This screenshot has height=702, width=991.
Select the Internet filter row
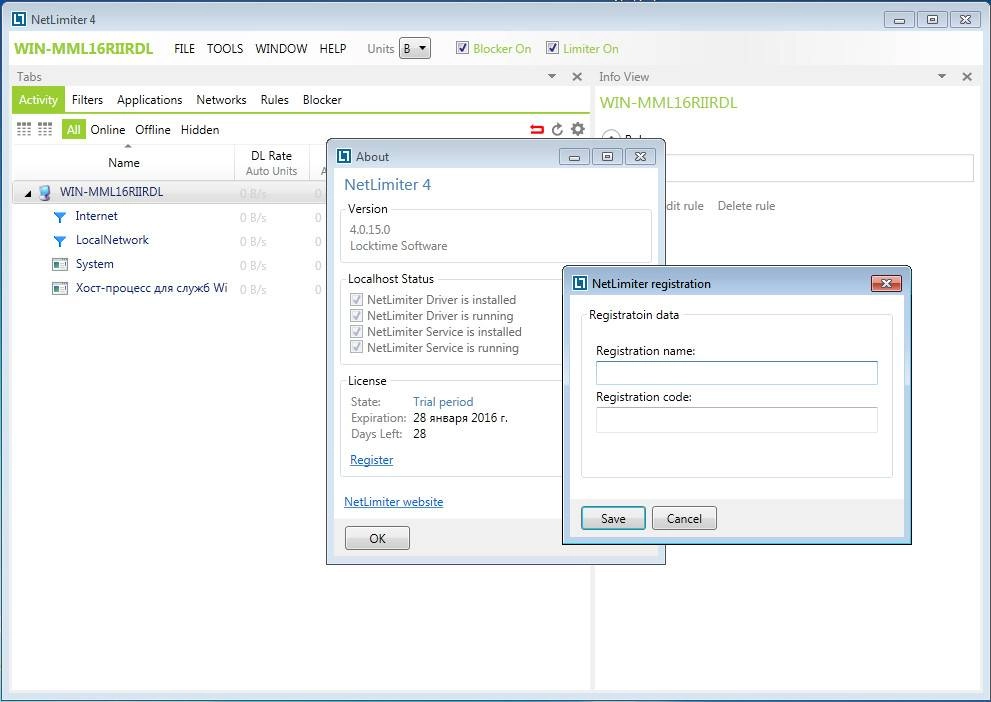coord(167,217)
